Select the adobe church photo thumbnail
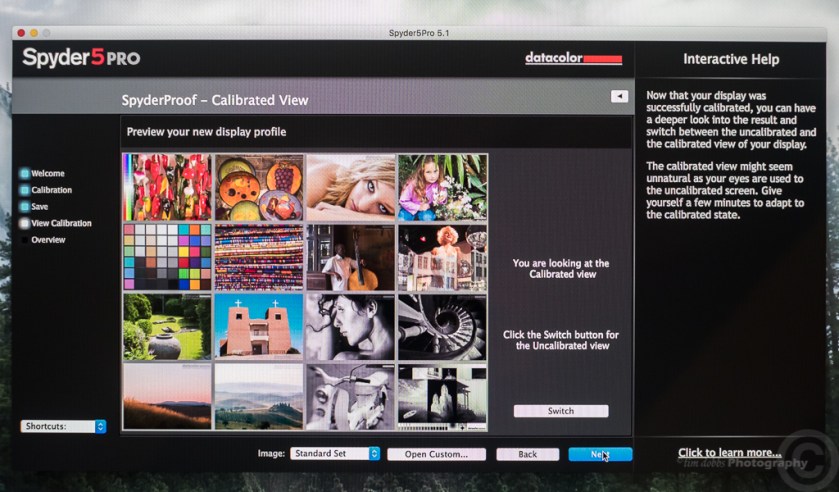 click(x=258, y=327)
